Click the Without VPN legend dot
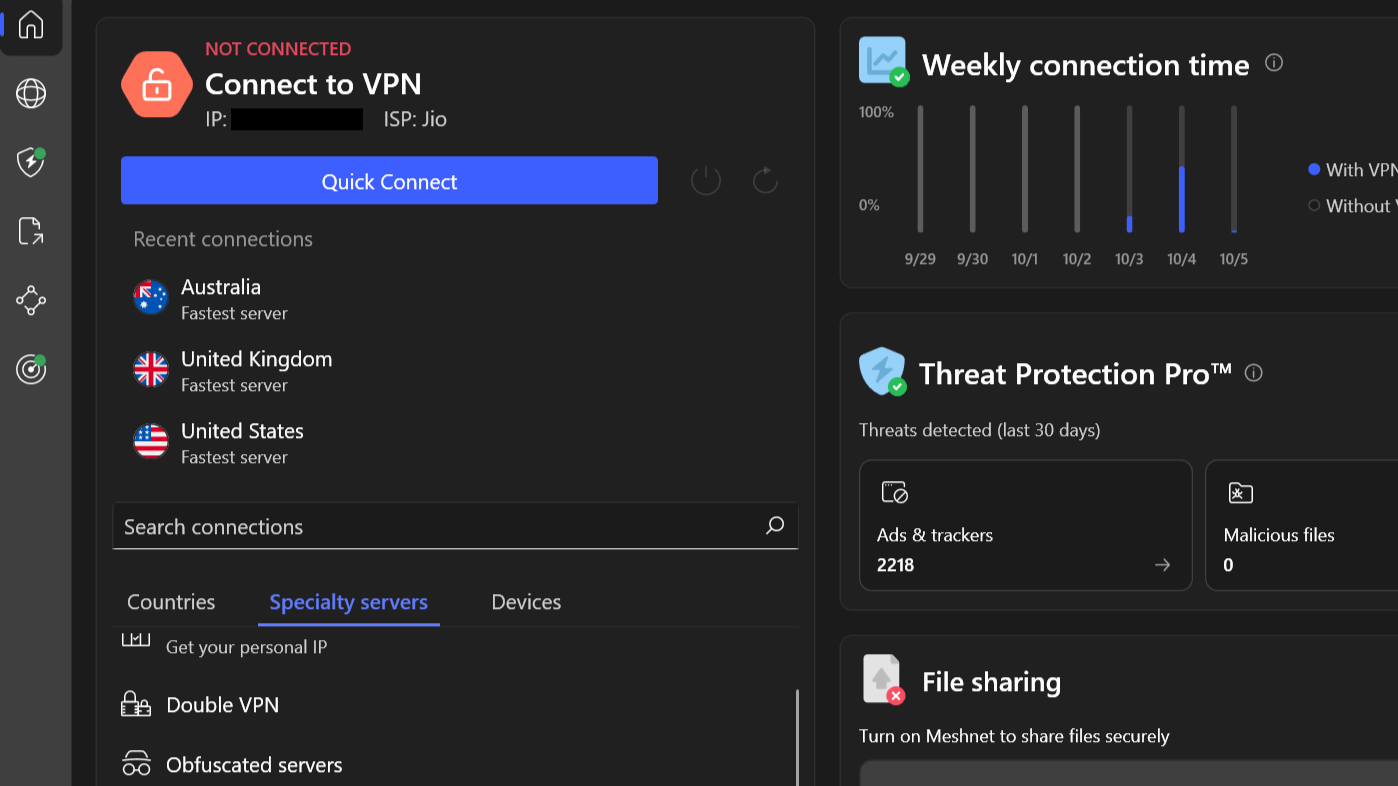Image resolution: width=1398 pixels, height=786 pixels. coord(1314,205)
